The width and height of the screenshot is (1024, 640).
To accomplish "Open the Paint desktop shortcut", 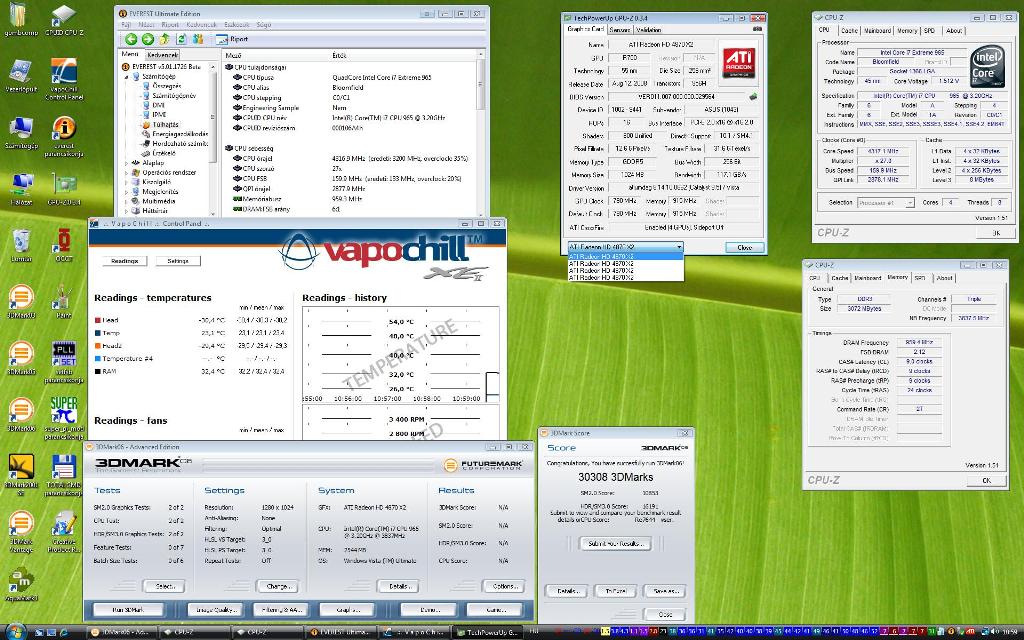I will 63,302.
